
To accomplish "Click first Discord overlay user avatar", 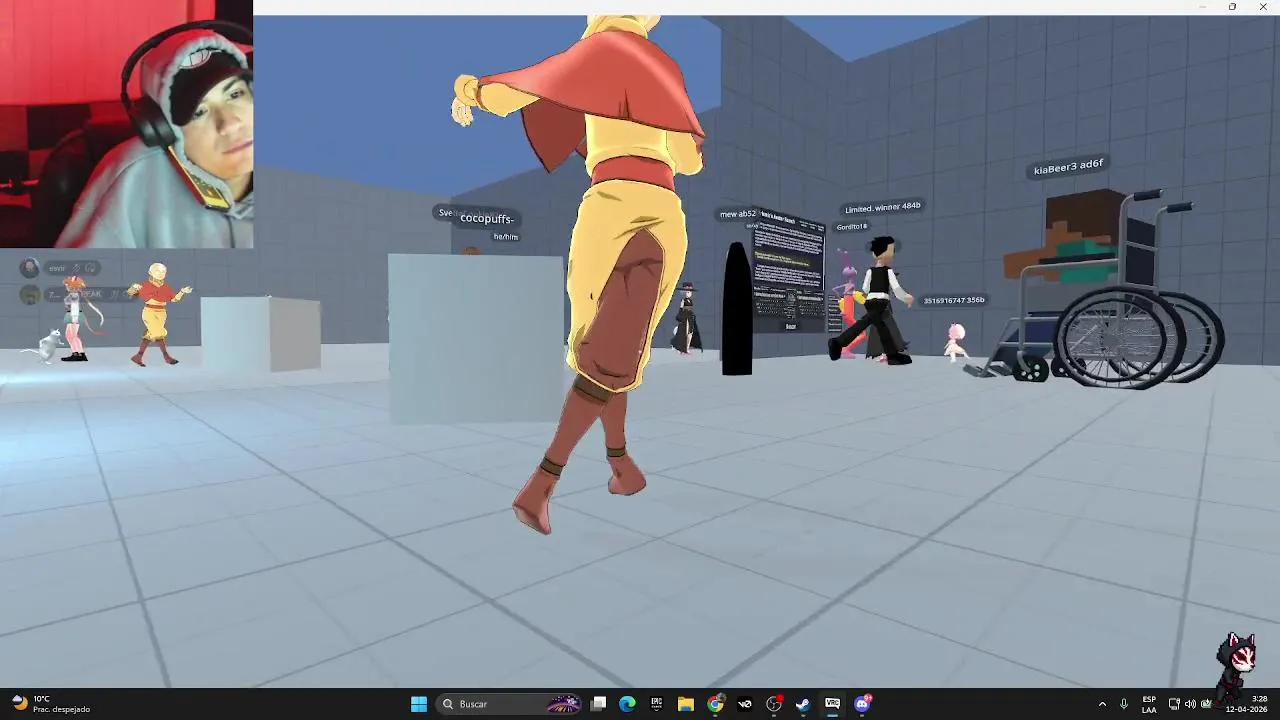I will [30, 267].
